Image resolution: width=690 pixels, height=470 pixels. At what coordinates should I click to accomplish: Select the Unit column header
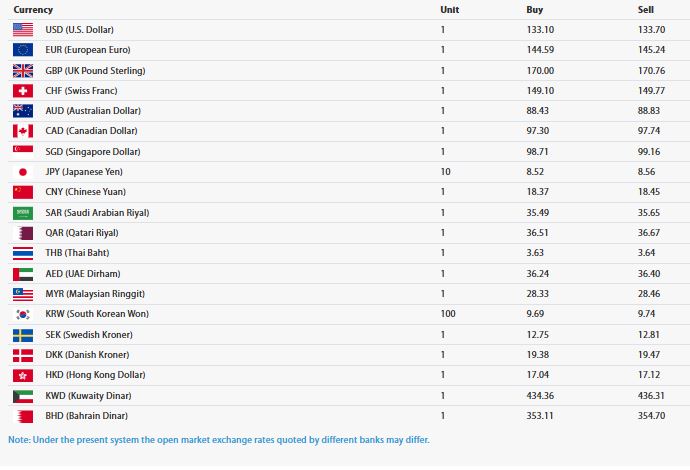coord(450,10)
